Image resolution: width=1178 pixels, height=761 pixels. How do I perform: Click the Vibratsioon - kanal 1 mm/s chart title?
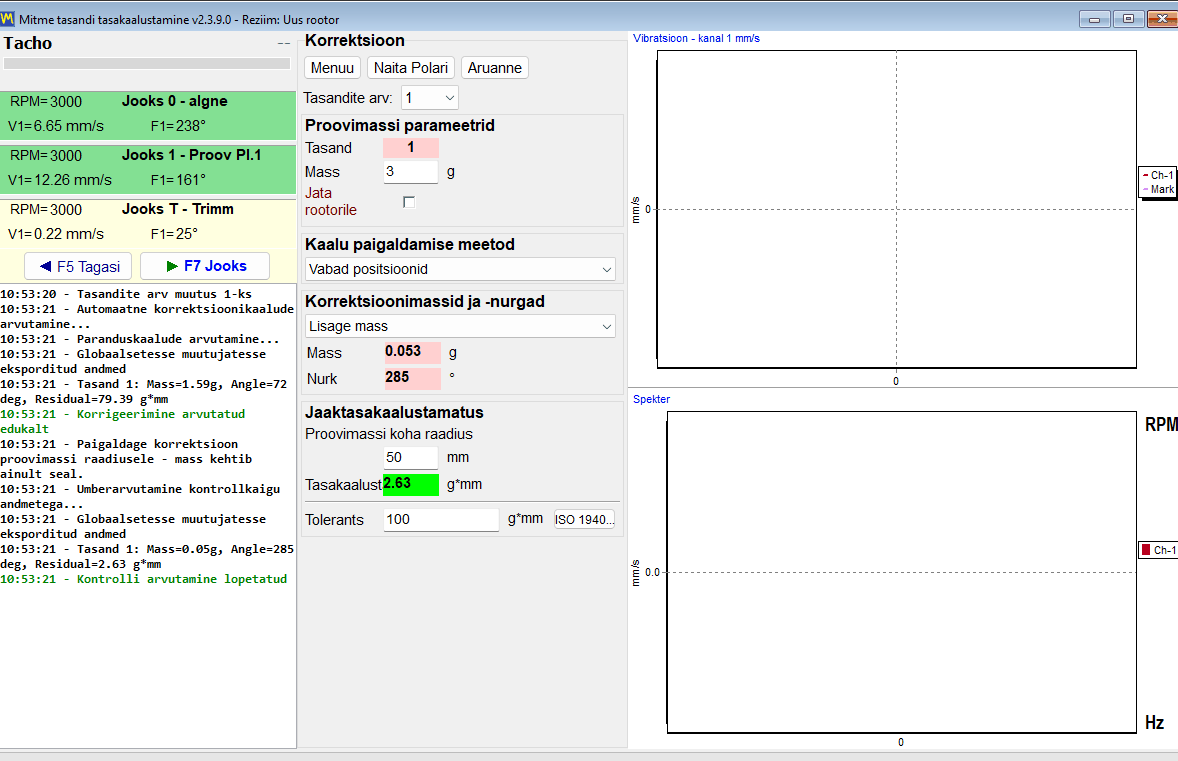696,38
